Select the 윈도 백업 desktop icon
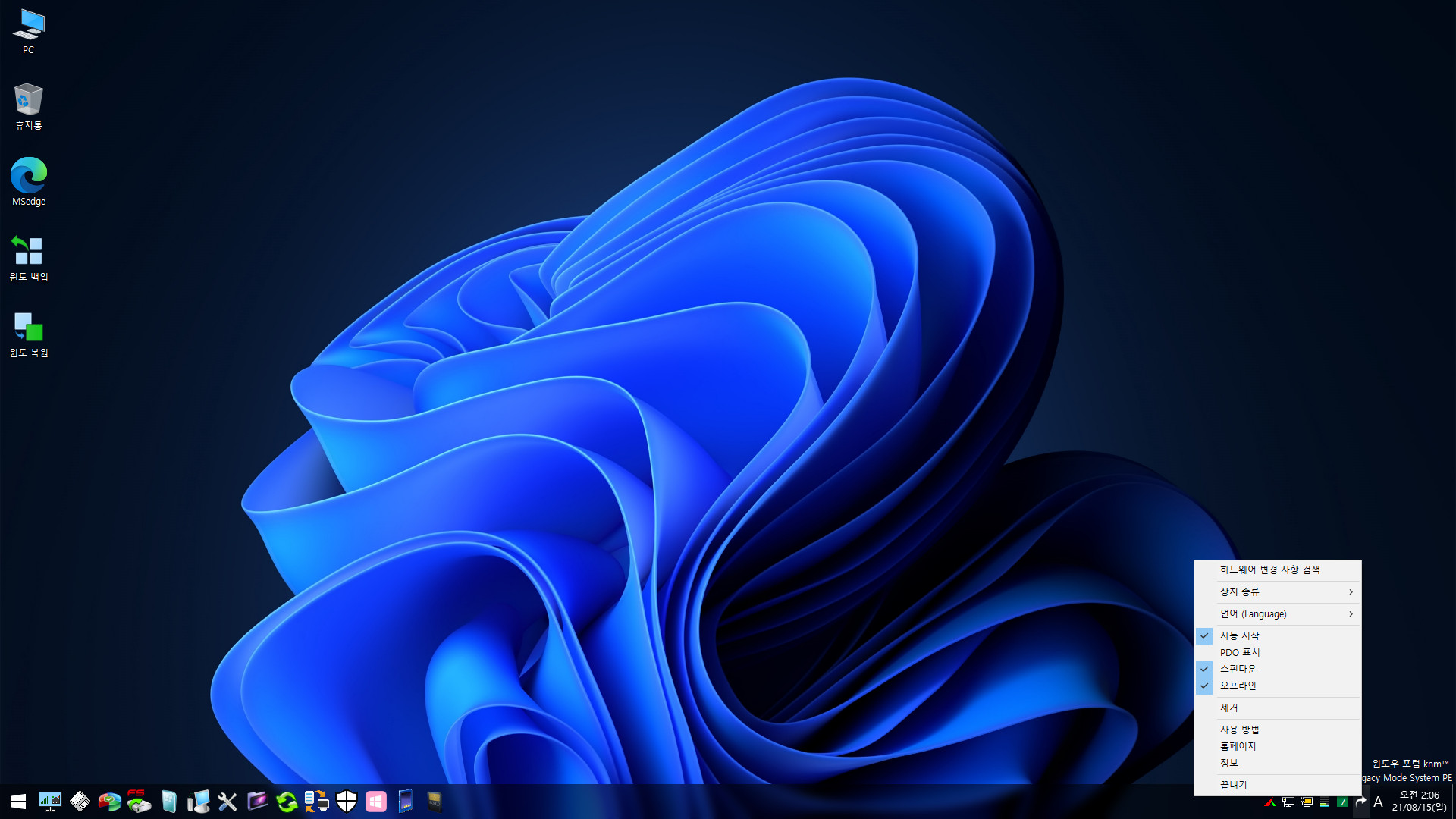Image resolution: width=1456 pixels, height=819 pixels. [x=29, y=258]
